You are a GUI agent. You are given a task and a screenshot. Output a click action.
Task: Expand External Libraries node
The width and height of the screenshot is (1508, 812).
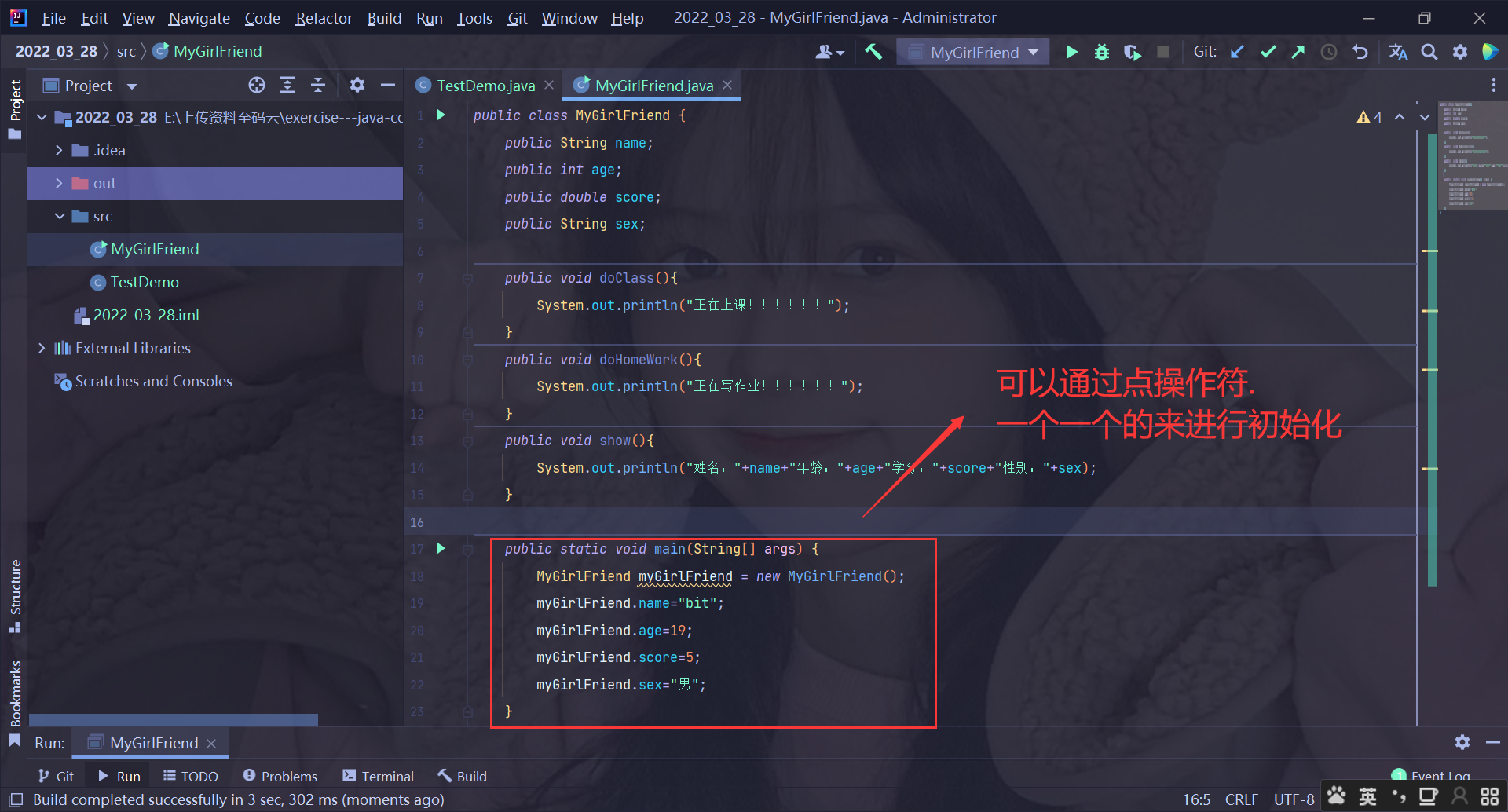(x=42, y=348)
